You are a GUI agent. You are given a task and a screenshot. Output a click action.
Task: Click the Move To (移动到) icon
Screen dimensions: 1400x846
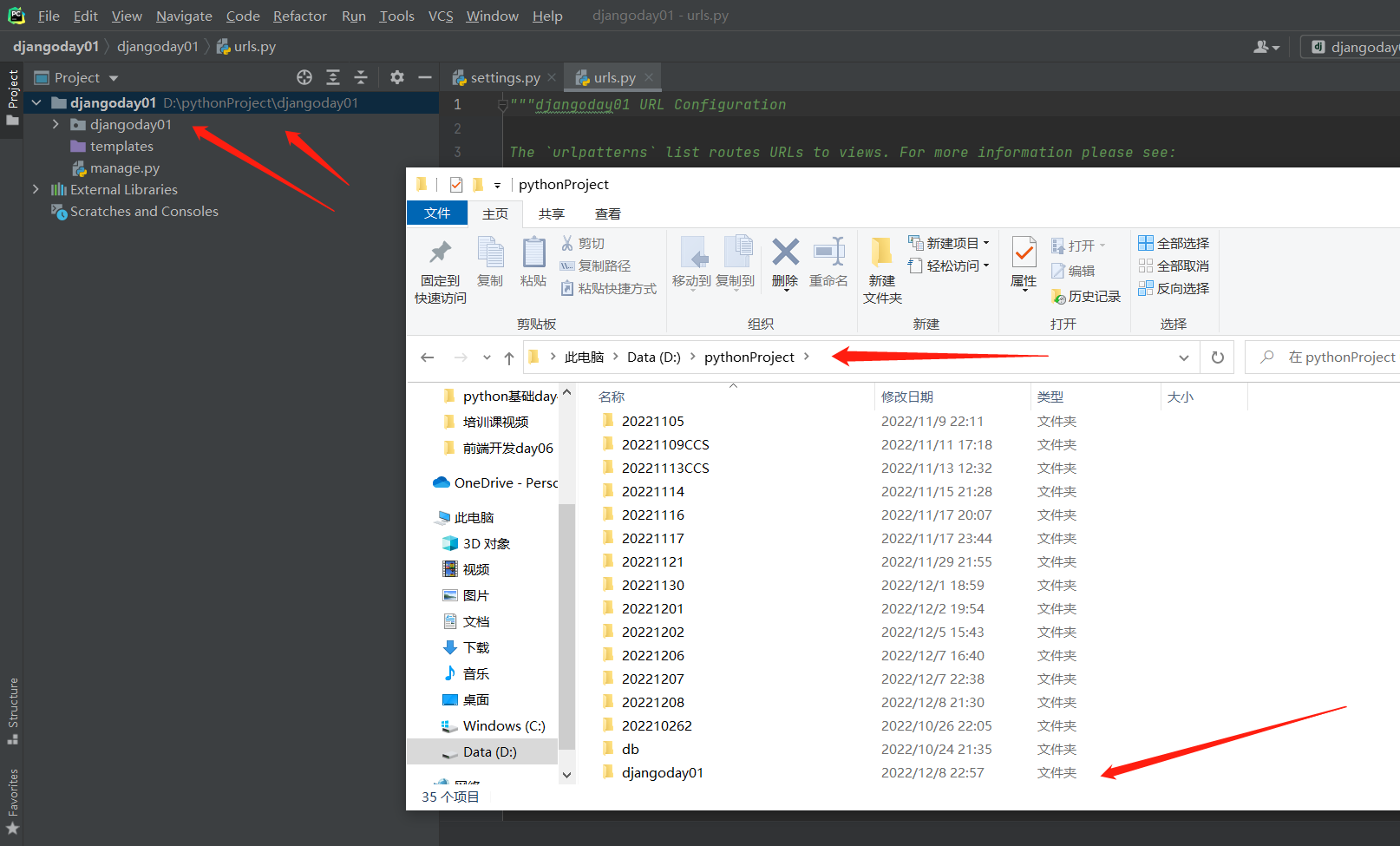[692, 252]
